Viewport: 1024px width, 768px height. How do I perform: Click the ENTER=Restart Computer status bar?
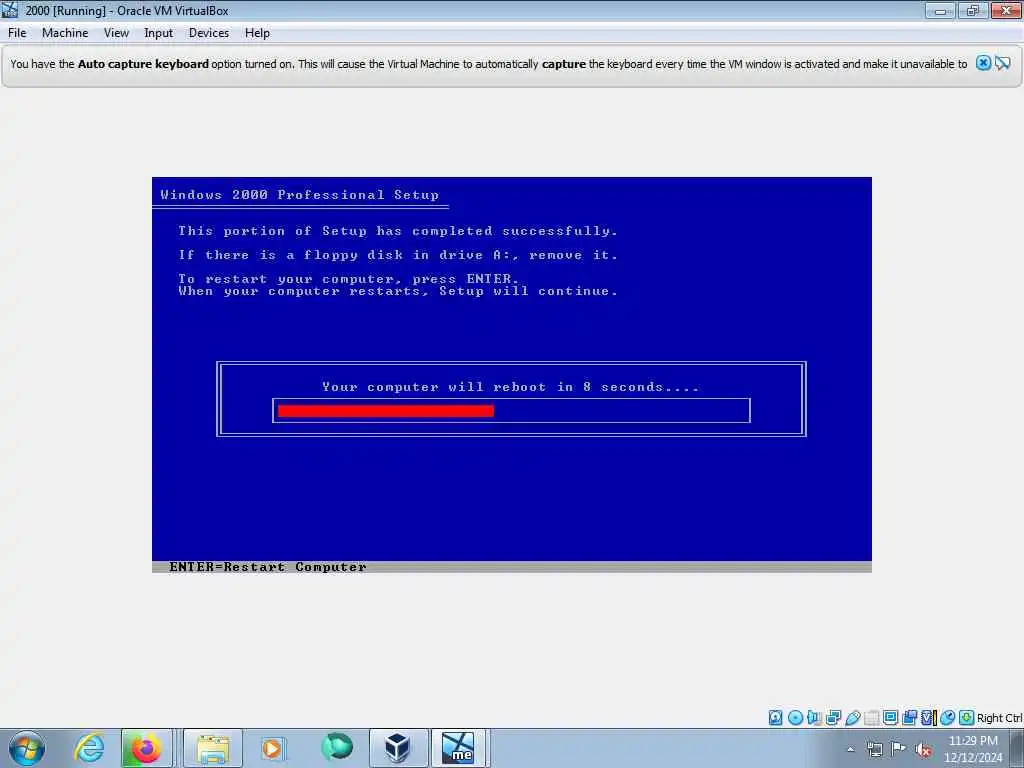512,567
